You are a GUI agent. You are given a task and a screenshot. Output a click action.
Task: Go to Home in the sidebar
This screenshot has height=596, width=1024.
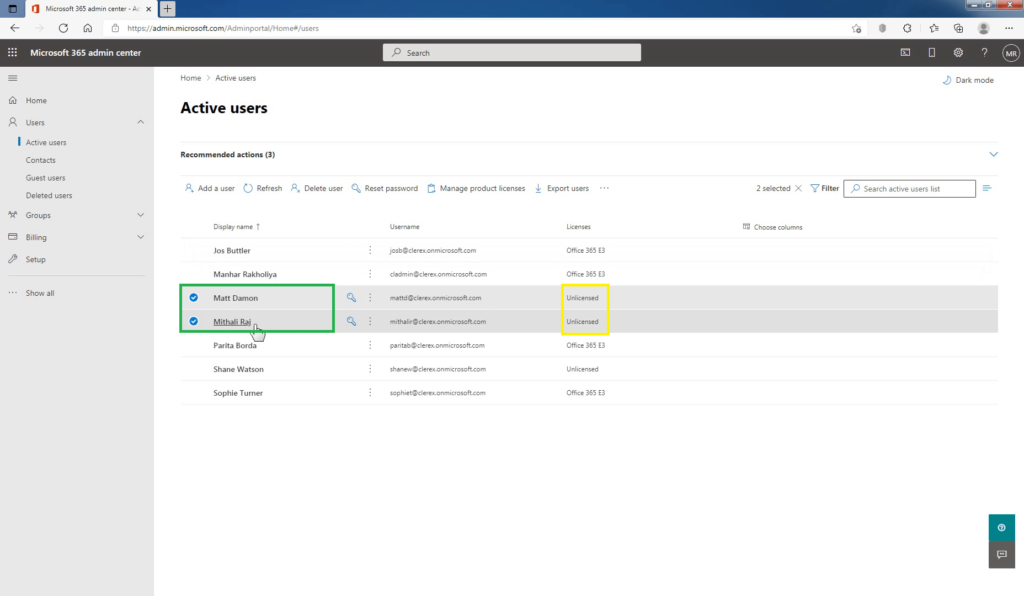36,101
